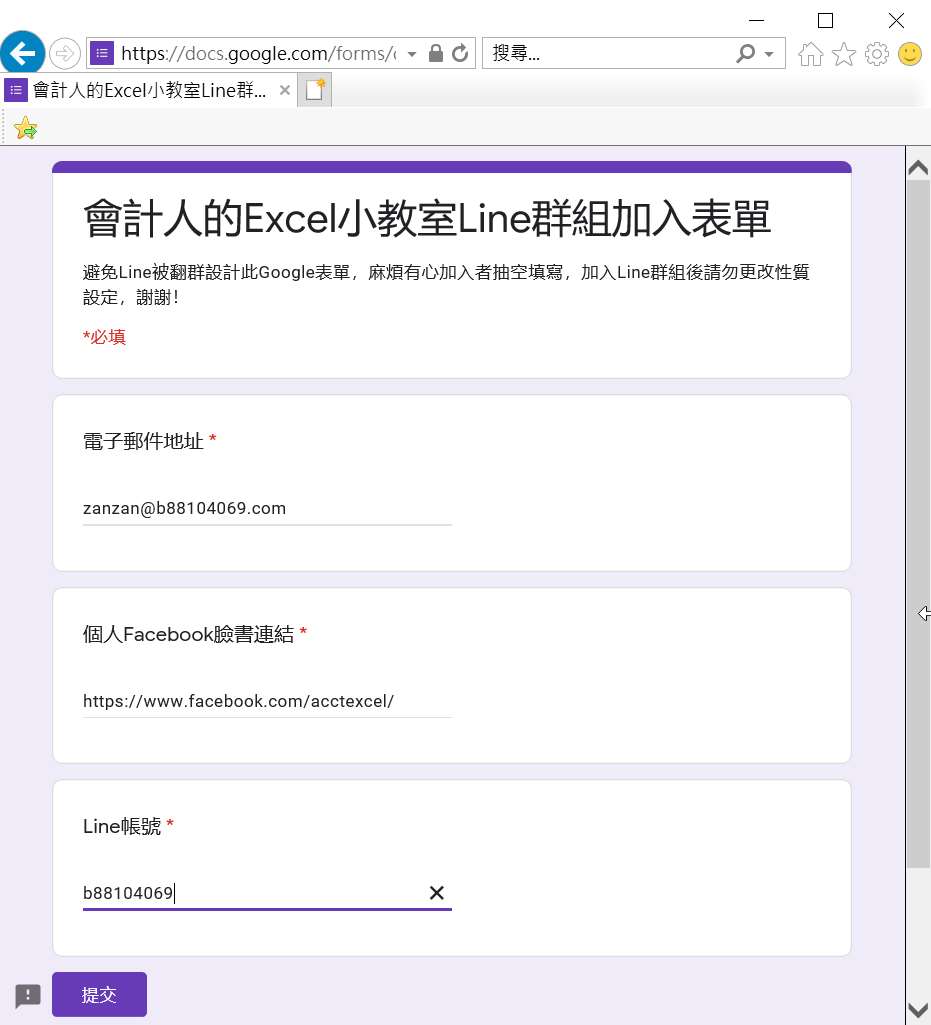Image resolution: width=931 pixels, height=1025 pixels.
Task: Click the form title 會計人的Excel小教室Line群組加入表單
Action: coord(427,218)
